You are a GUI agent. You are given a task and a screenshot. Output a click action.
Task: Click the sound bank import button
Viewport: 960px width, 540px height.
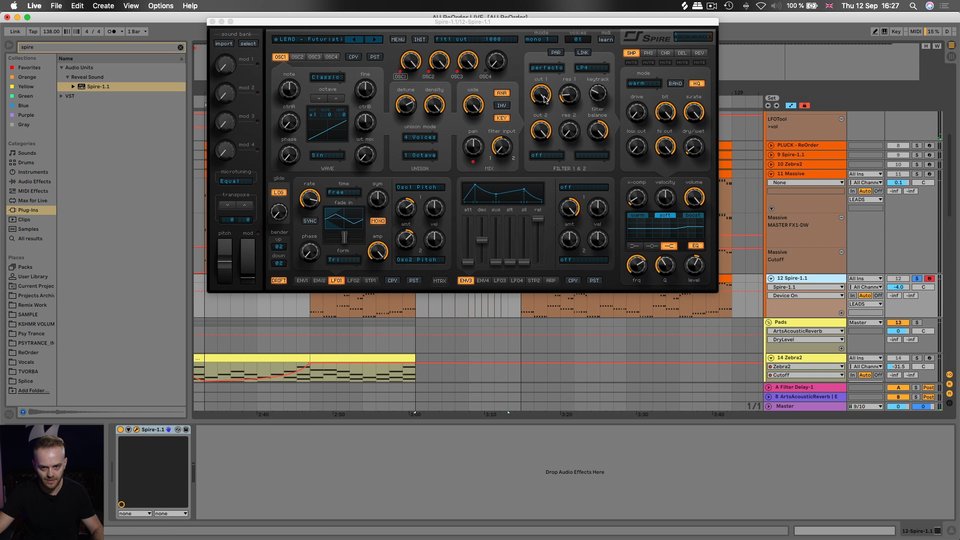pos(223,43)
